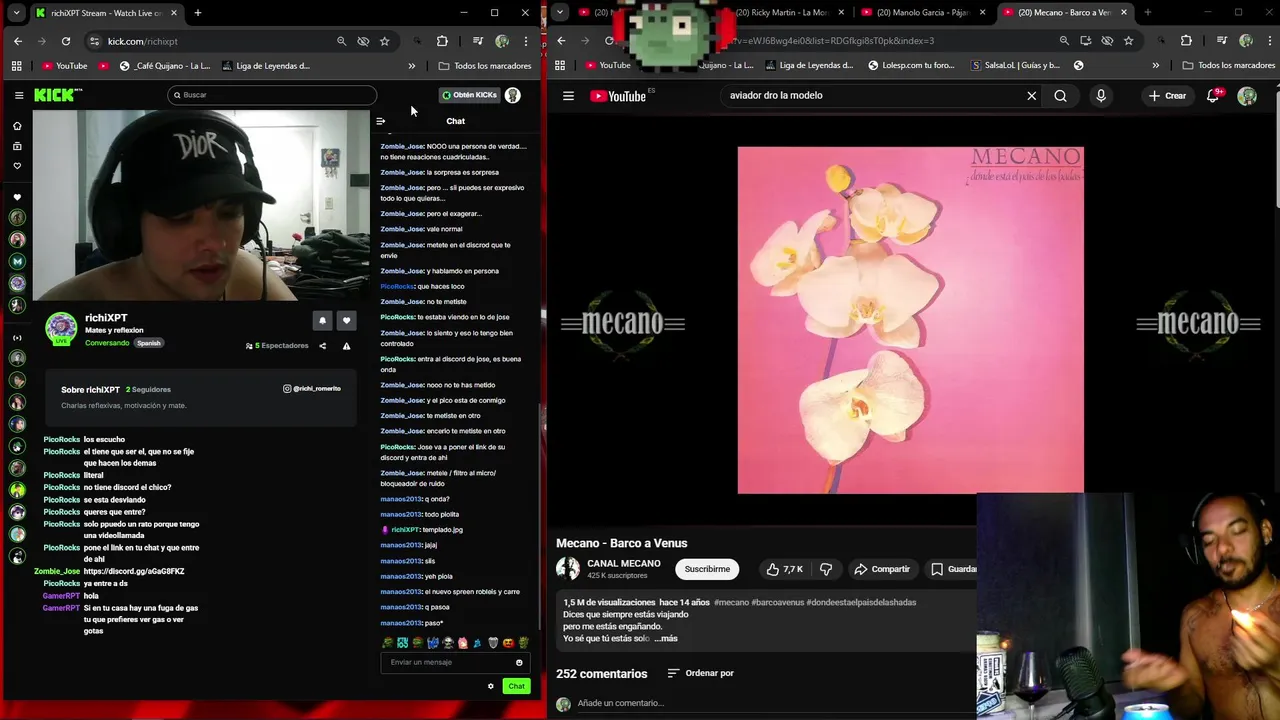Follow richiXPT with the heart button

(x=346, y=320)
